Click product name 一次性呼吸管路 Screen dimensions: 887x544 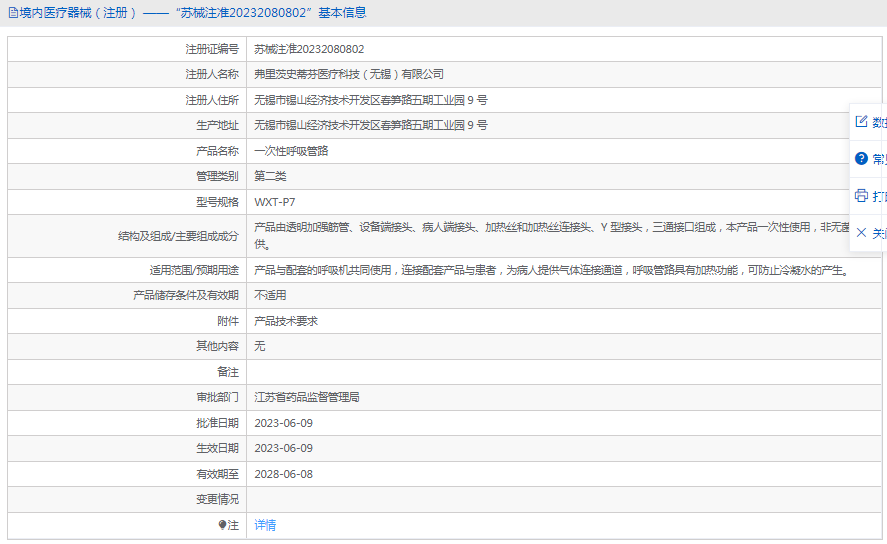coord(291,151)
